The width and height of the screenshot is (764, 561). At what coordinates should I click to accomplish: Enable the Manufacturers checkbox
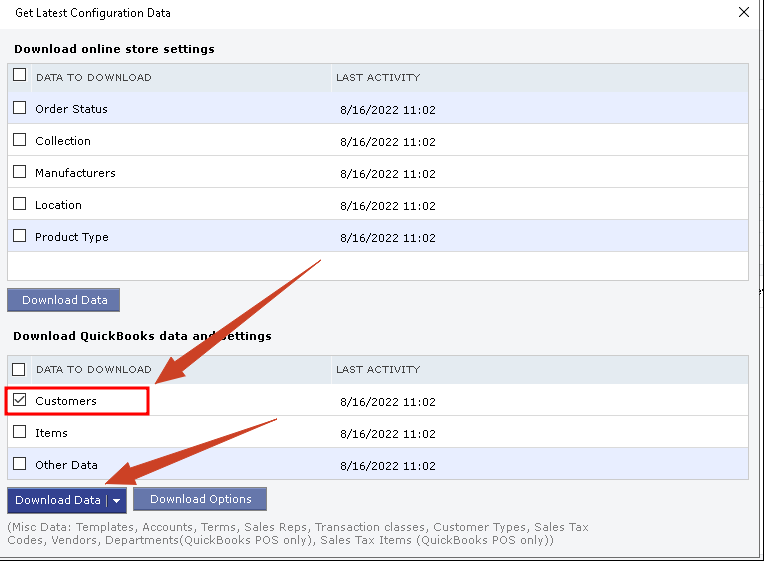(x=19, y=172)
